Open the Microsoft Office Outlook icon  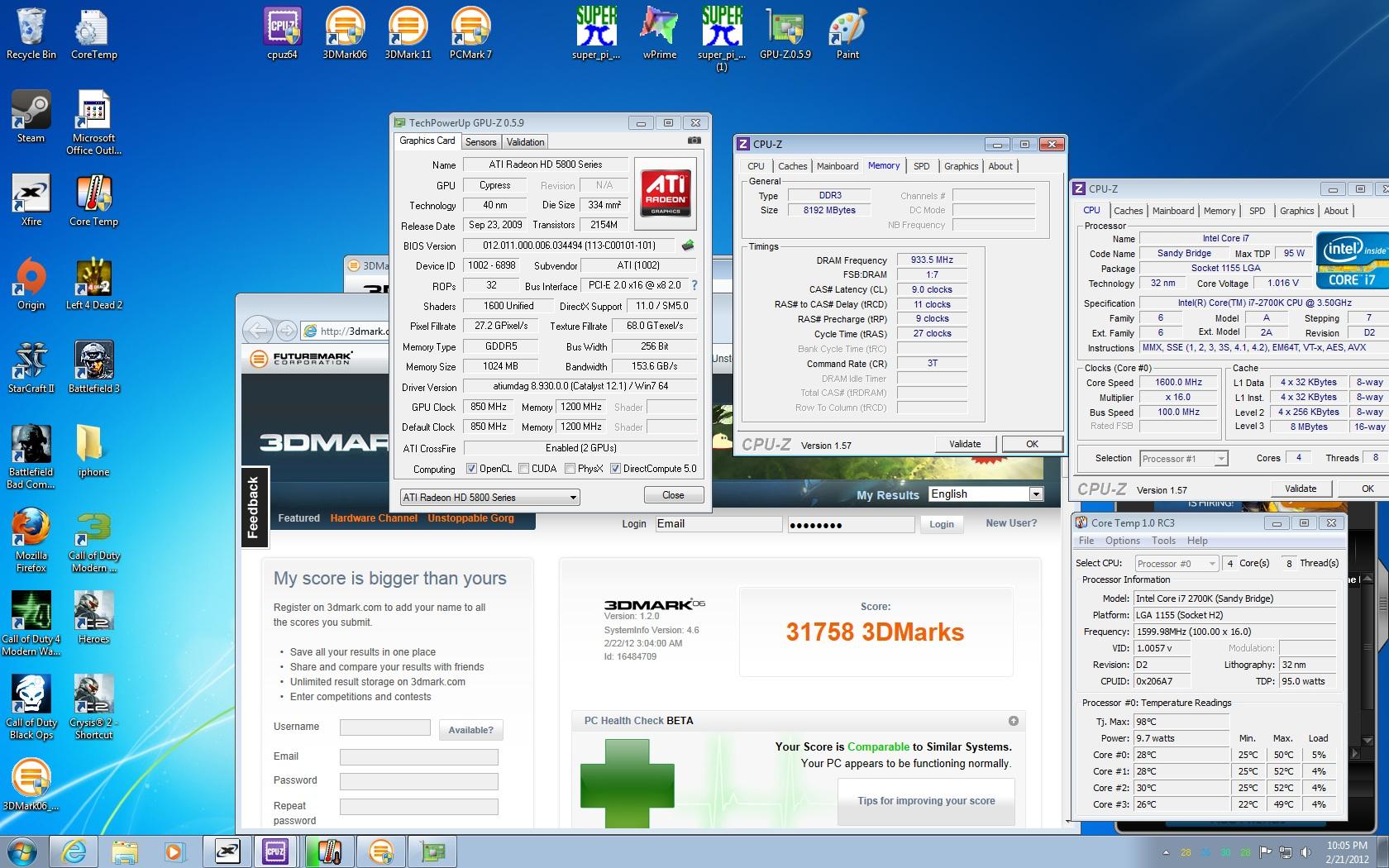93,122
